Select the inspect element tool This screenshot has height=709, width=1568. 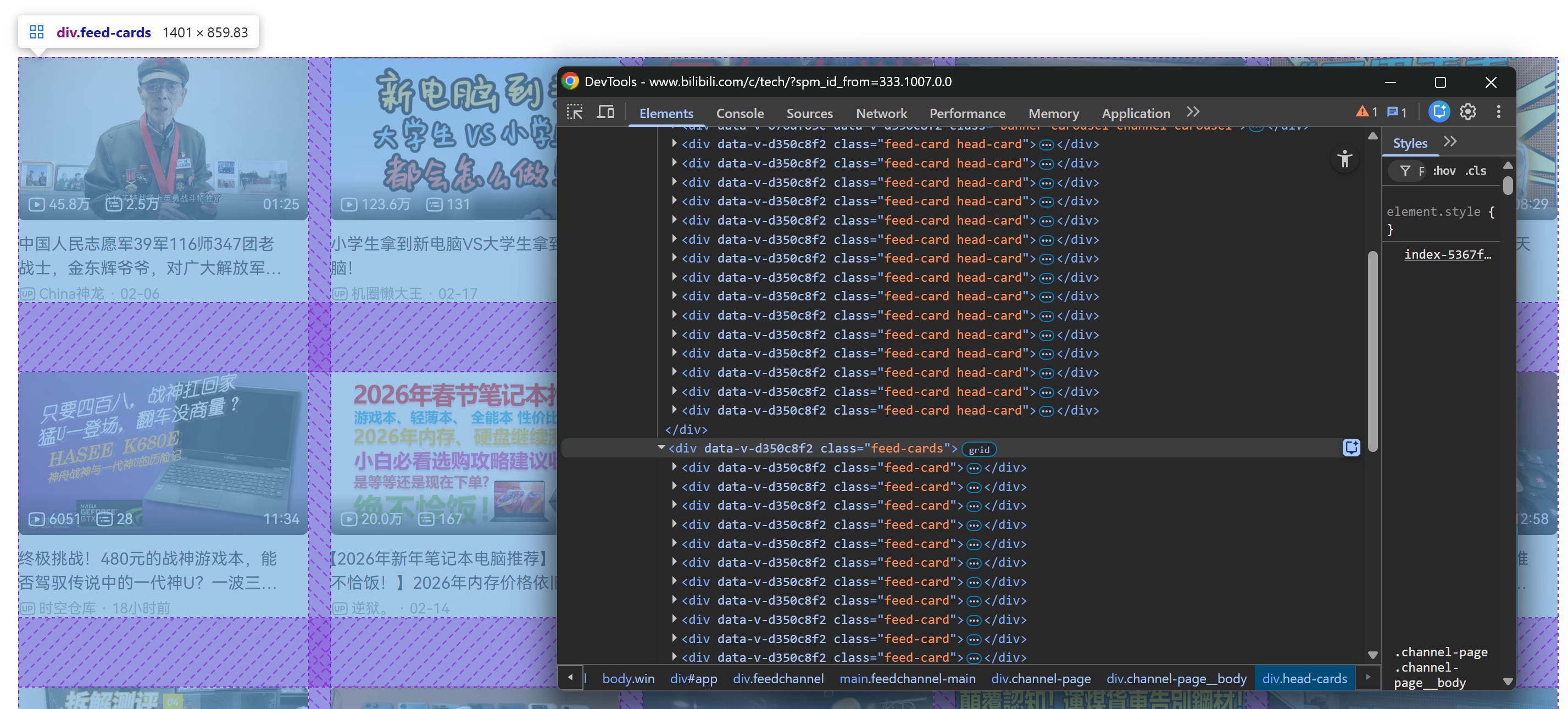[x=575, y=112]
